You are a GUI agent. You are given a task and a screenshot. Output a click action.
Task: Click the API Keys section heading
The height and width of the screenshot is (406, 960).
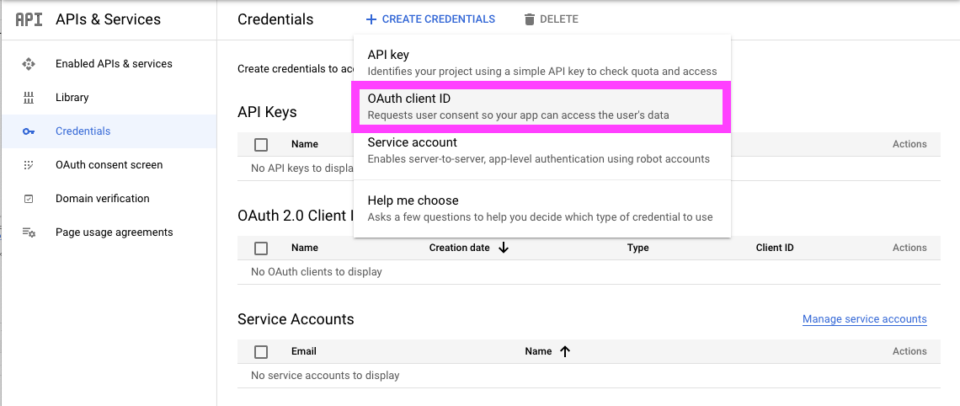(x=267, y=112)
